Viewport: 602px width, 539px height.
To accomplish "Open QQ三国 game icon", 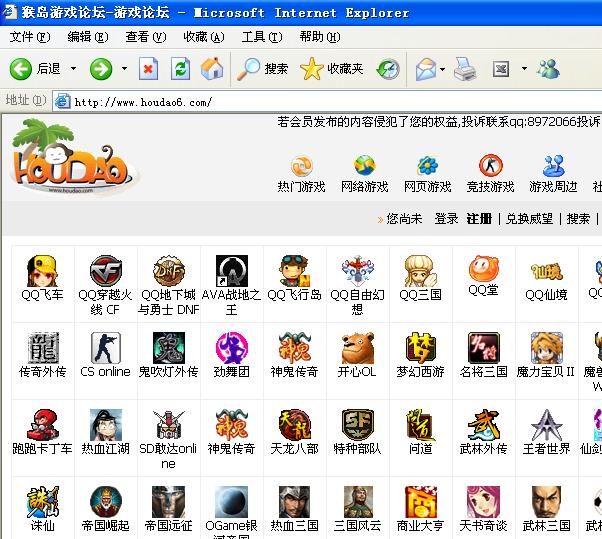I will click(420, 271).
